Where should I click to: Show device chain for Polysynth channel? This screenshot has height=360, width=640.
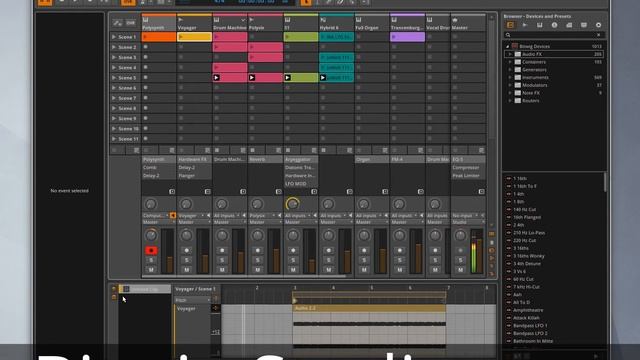coord(172,191)
